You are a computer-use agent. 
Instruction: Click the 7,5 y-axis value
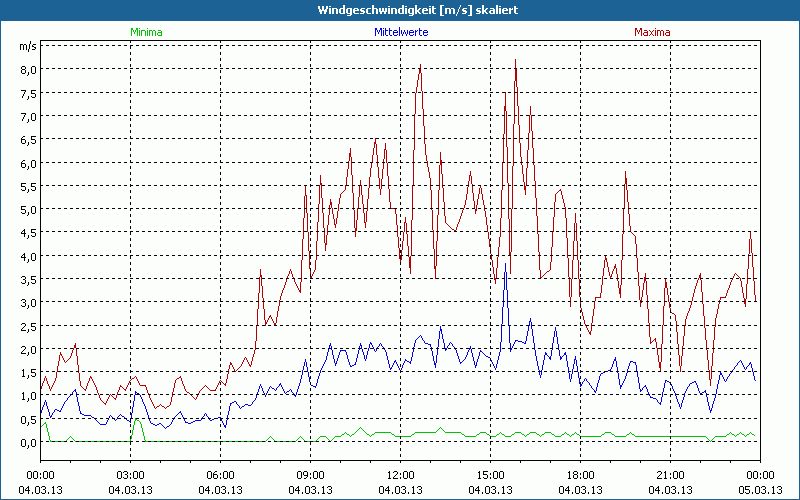tap(29, 93)
